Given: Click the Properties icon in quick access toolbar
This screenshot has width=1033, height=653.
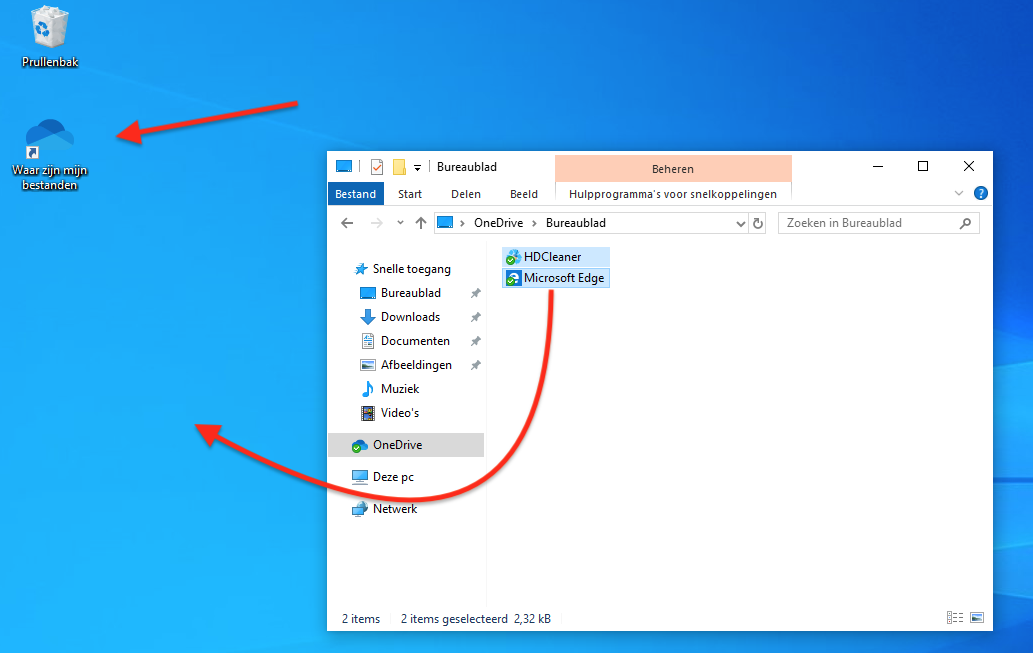Looking at the screenshot, I should click(x=377, y=167).
